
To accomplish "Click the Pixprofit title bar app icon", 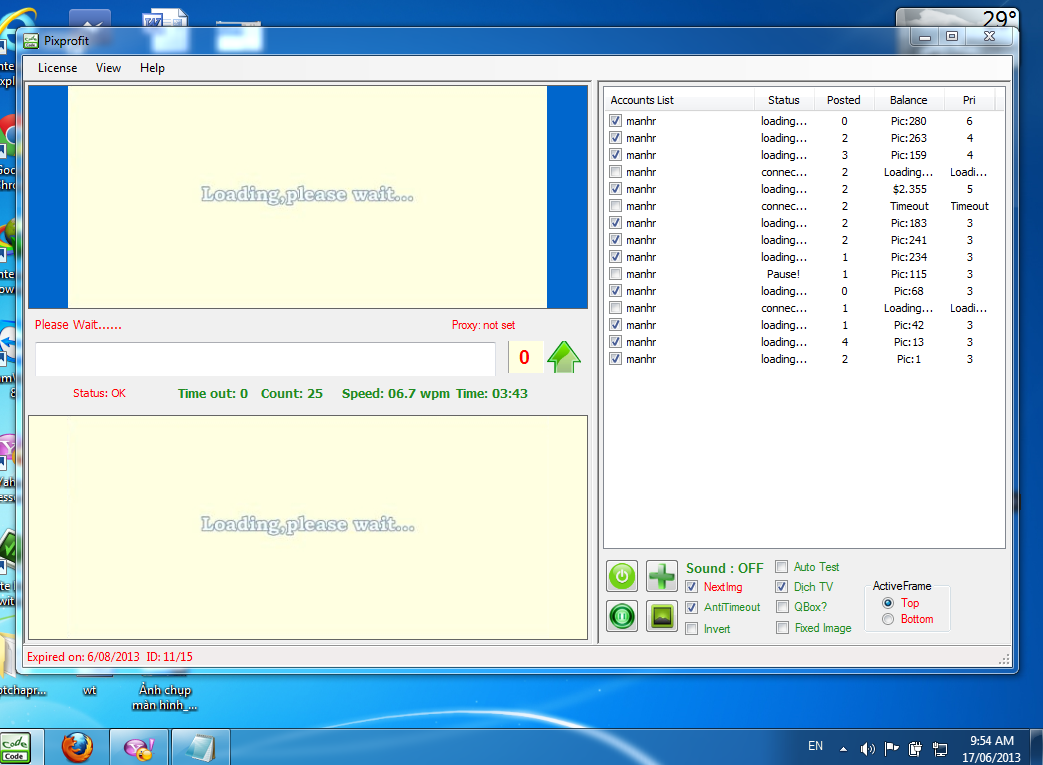I will tap(31, 41).
